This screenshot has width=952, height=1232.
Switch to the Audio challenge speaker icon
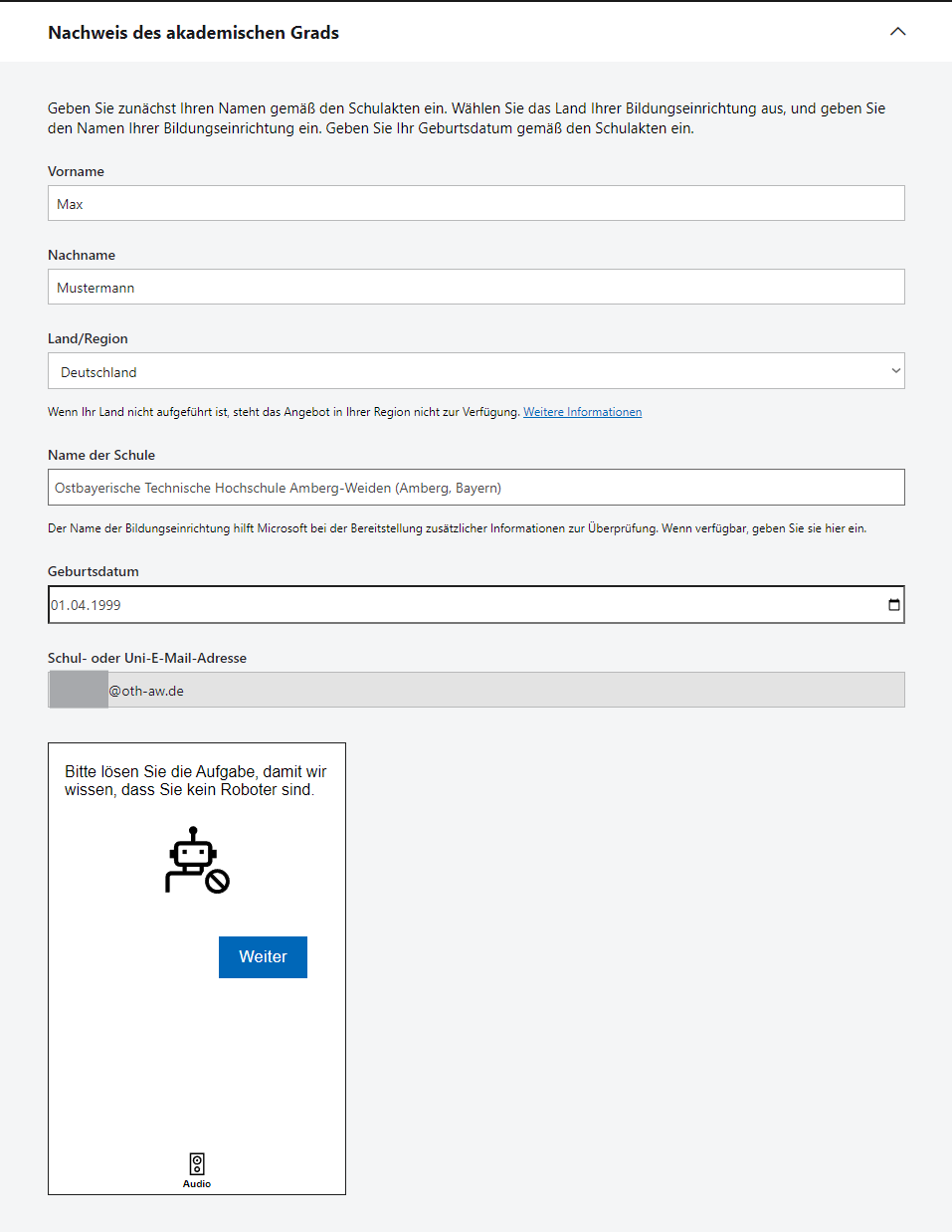(x=197, y=1163)
